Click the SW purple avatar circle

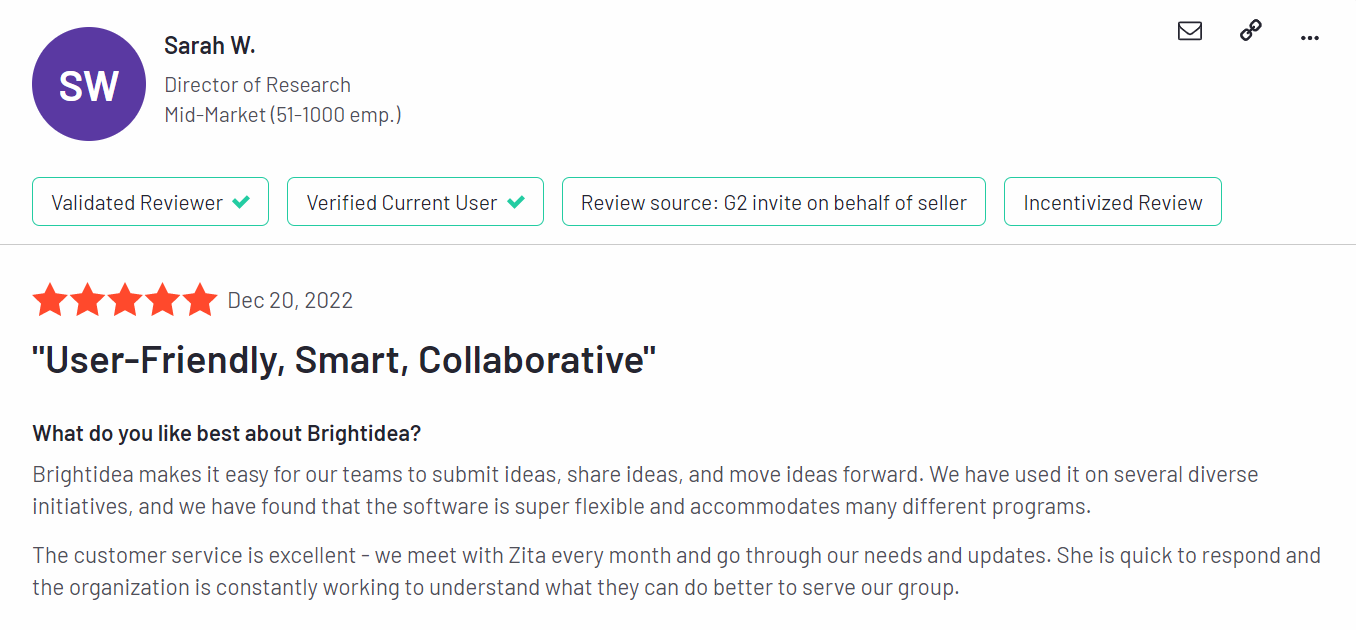[x=89, y=84]
